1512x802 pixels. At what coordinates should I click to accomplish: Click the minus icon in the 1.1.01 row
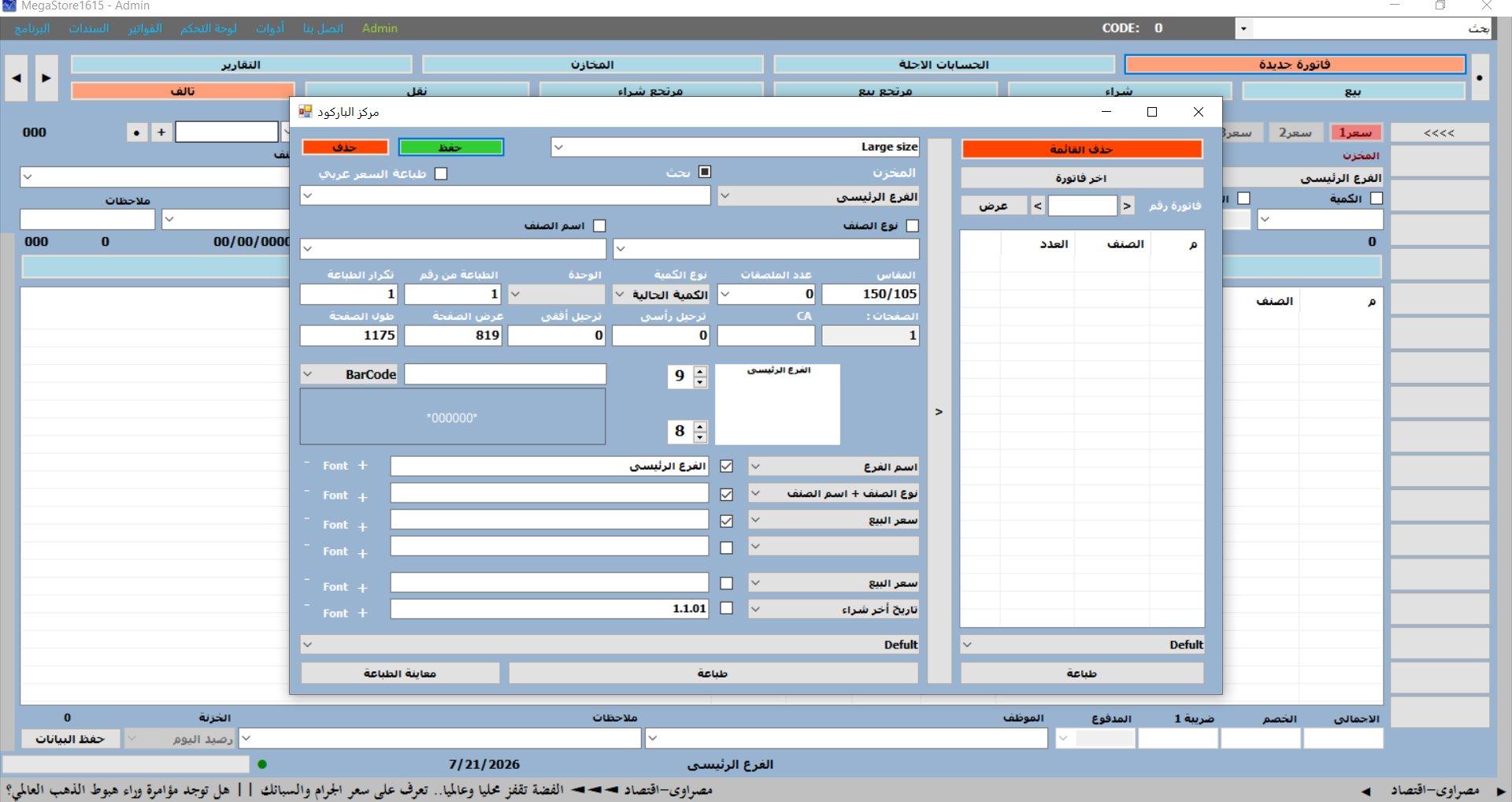(307, 606)
